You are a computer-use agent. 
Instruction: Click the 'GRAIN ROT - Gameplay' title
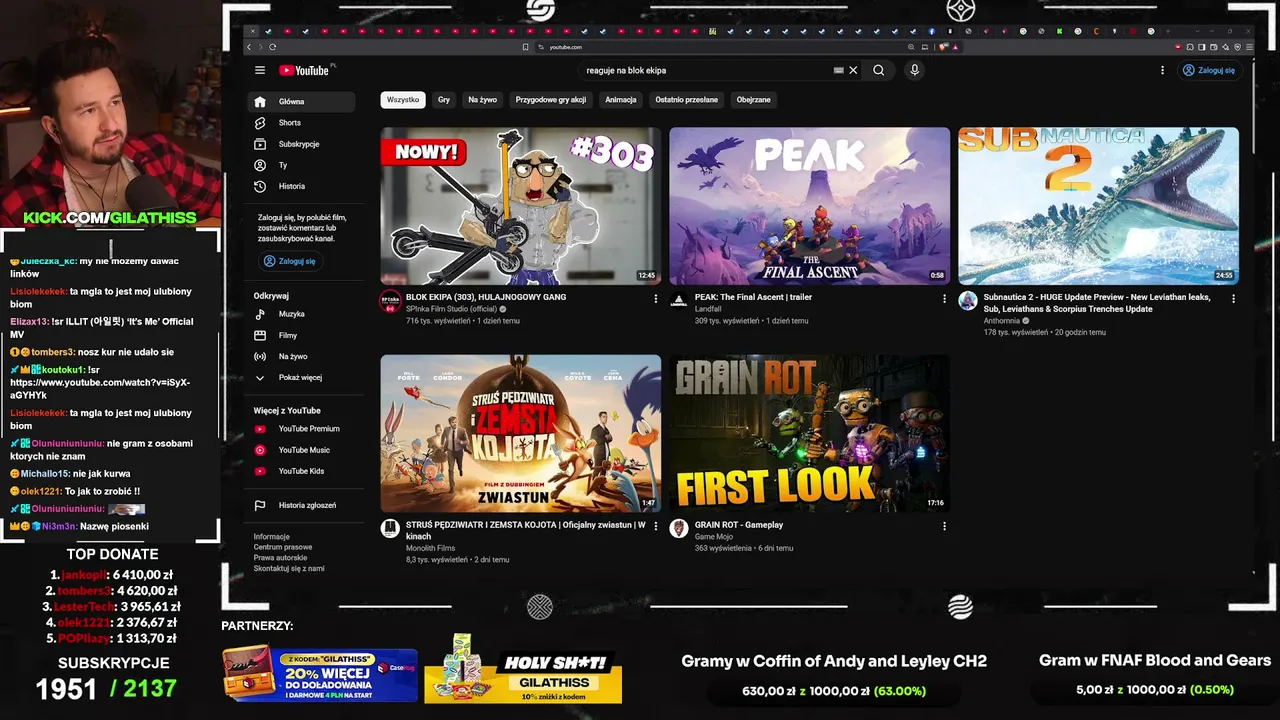pos(739,525)
